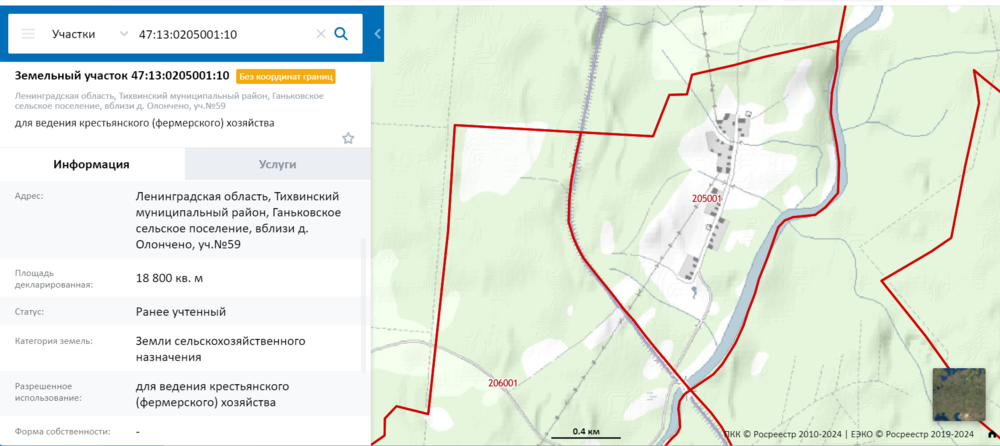The image size is (1000, 446).
Task: Collapse the side panel with left chevron
Action: (x=377, y=34)
